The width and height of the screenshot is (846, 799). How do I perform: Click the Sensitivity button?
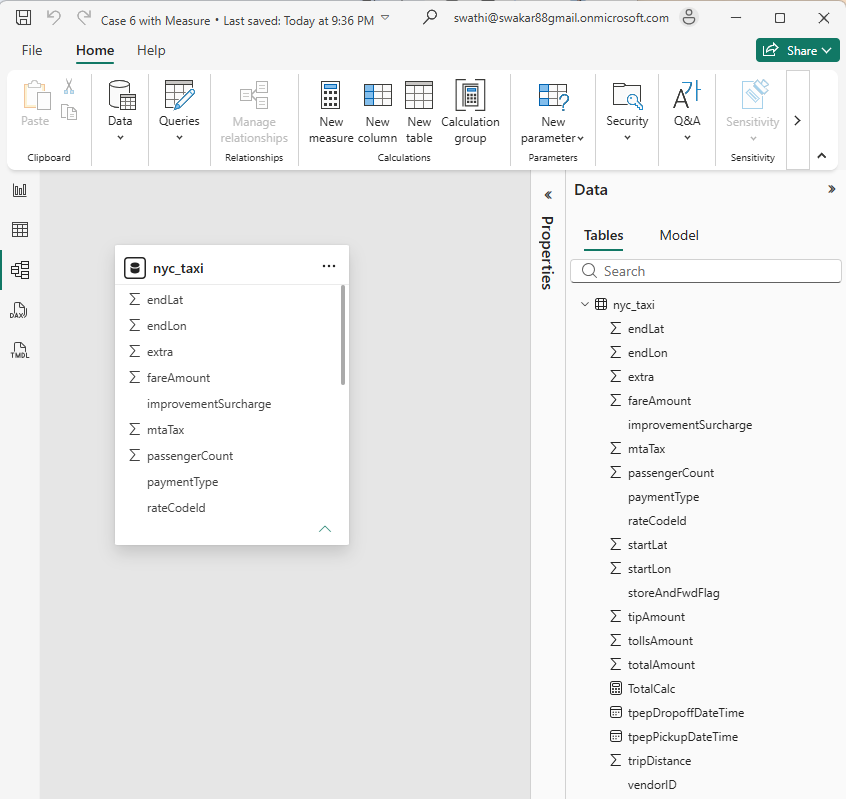(x=753, y=111)
